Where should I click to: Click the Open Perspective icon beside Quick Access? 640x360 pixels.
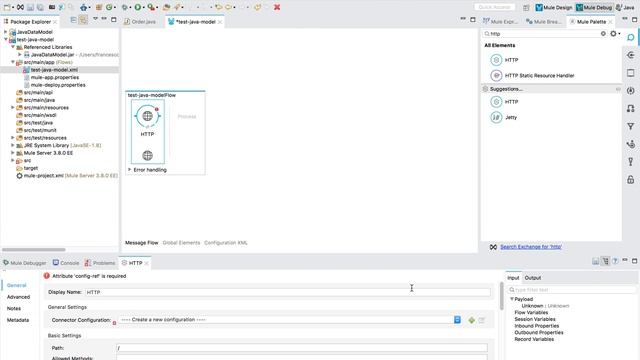(x=526, y=7)
